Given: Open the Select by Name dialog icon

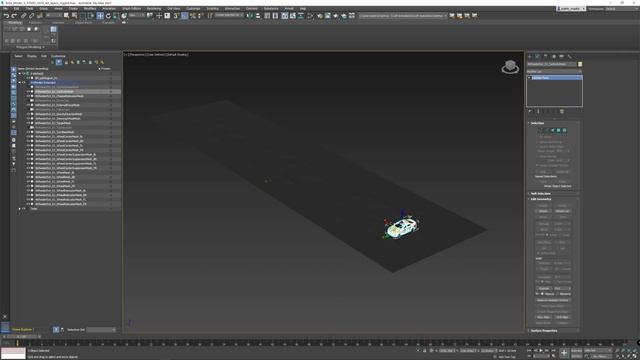Looking at the screenshot, I should pos(74,16).
